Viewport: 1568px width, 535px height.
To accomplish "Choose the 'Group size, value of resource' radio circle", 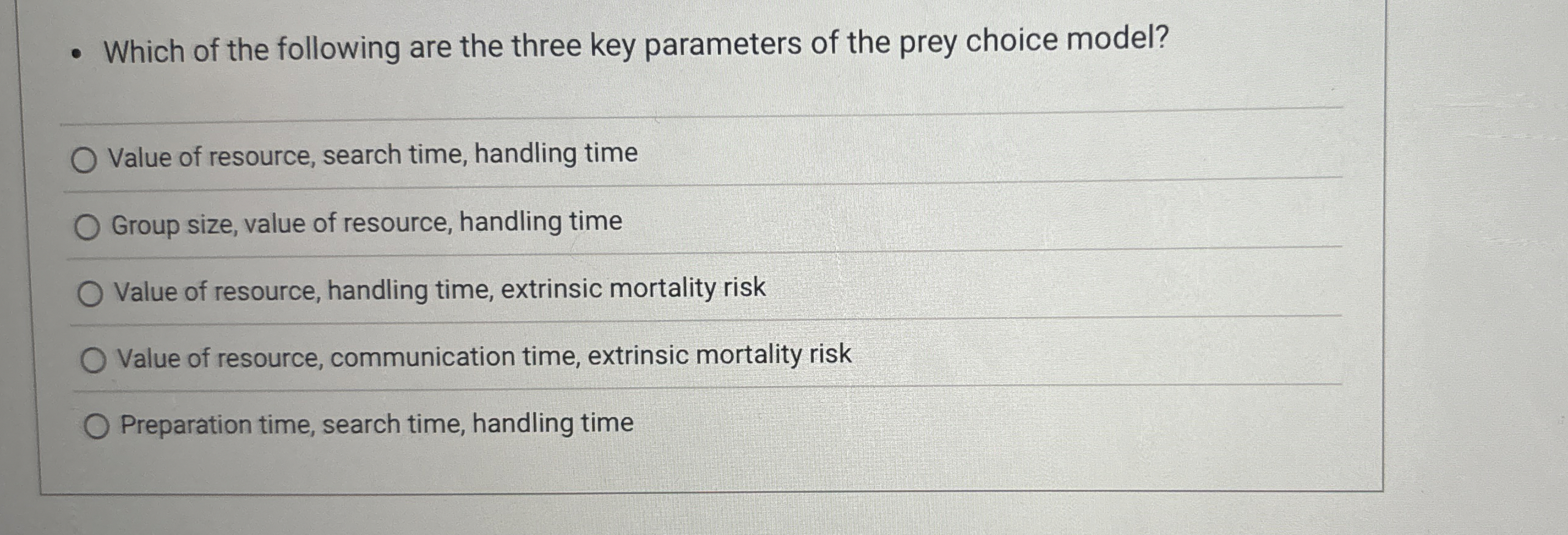I will pyautogui.click(x=87, y=228).
